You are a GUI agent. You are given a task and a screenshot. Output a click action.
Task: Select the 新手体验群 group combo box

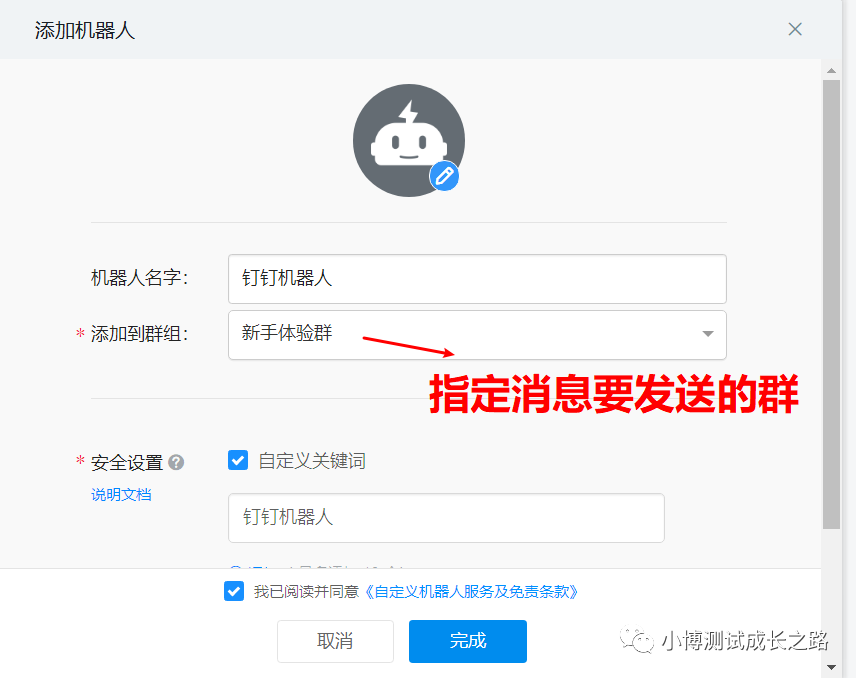click(x=477, y=335)
